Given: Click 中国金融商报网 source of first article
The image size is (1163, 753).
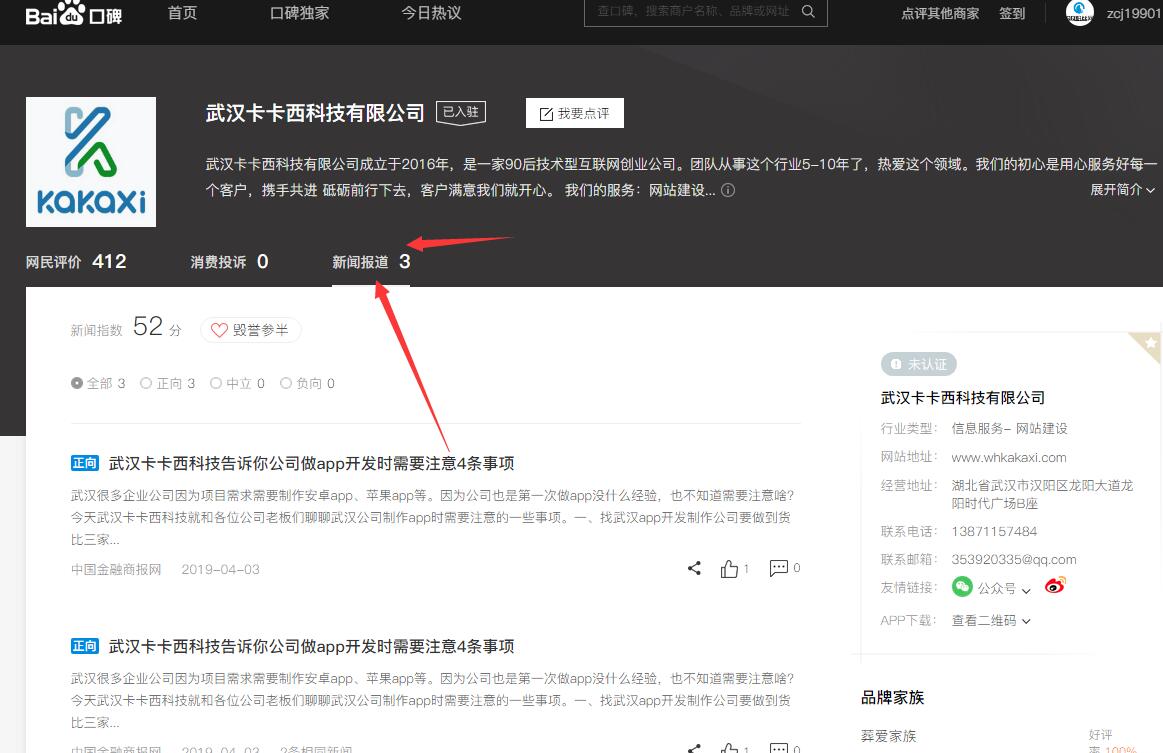Looking at the screenshot, I should [116, 569].
